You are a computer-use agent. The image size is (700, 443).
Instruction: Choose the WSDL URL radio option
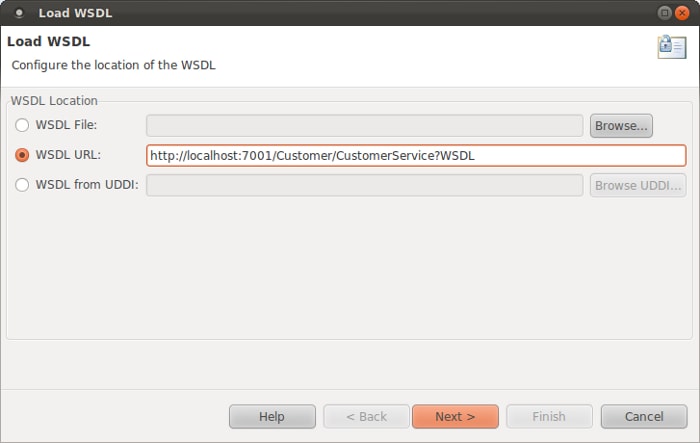click(22, 155)
